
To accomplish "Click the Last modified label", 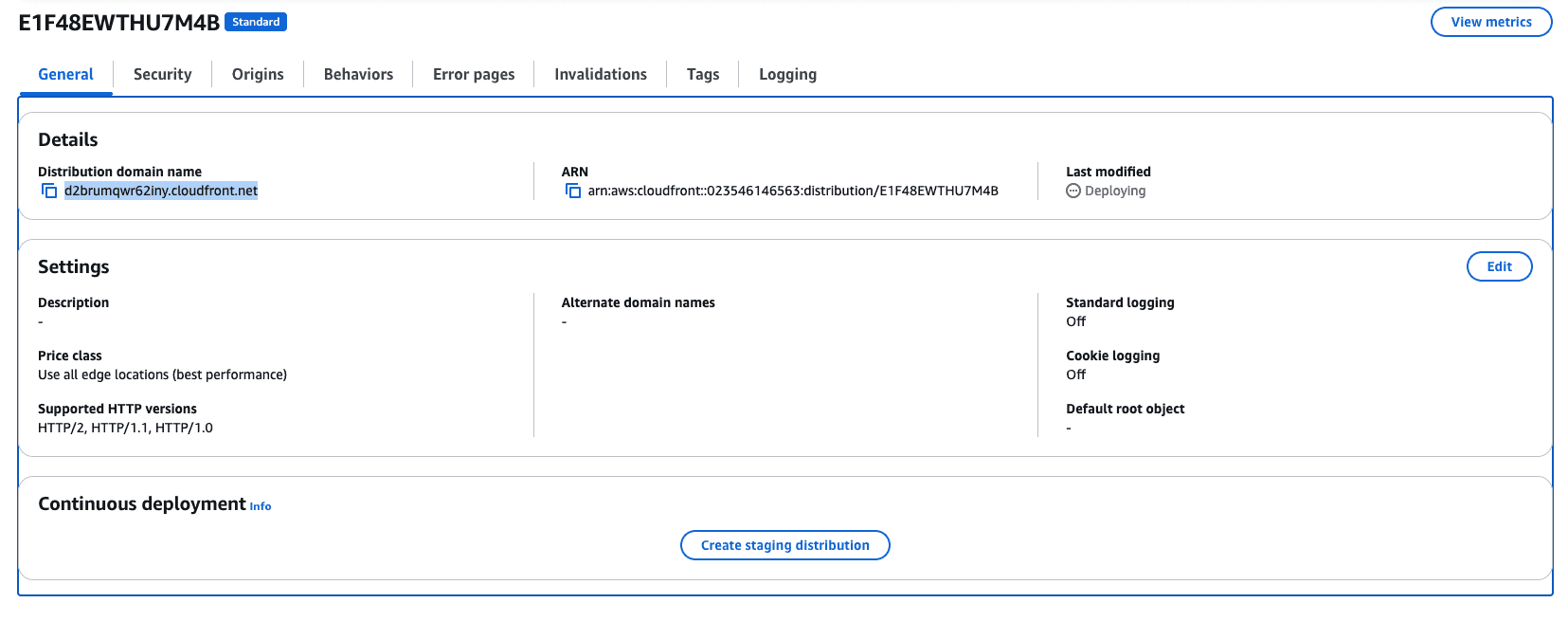I will click(x=1108, y=172).
